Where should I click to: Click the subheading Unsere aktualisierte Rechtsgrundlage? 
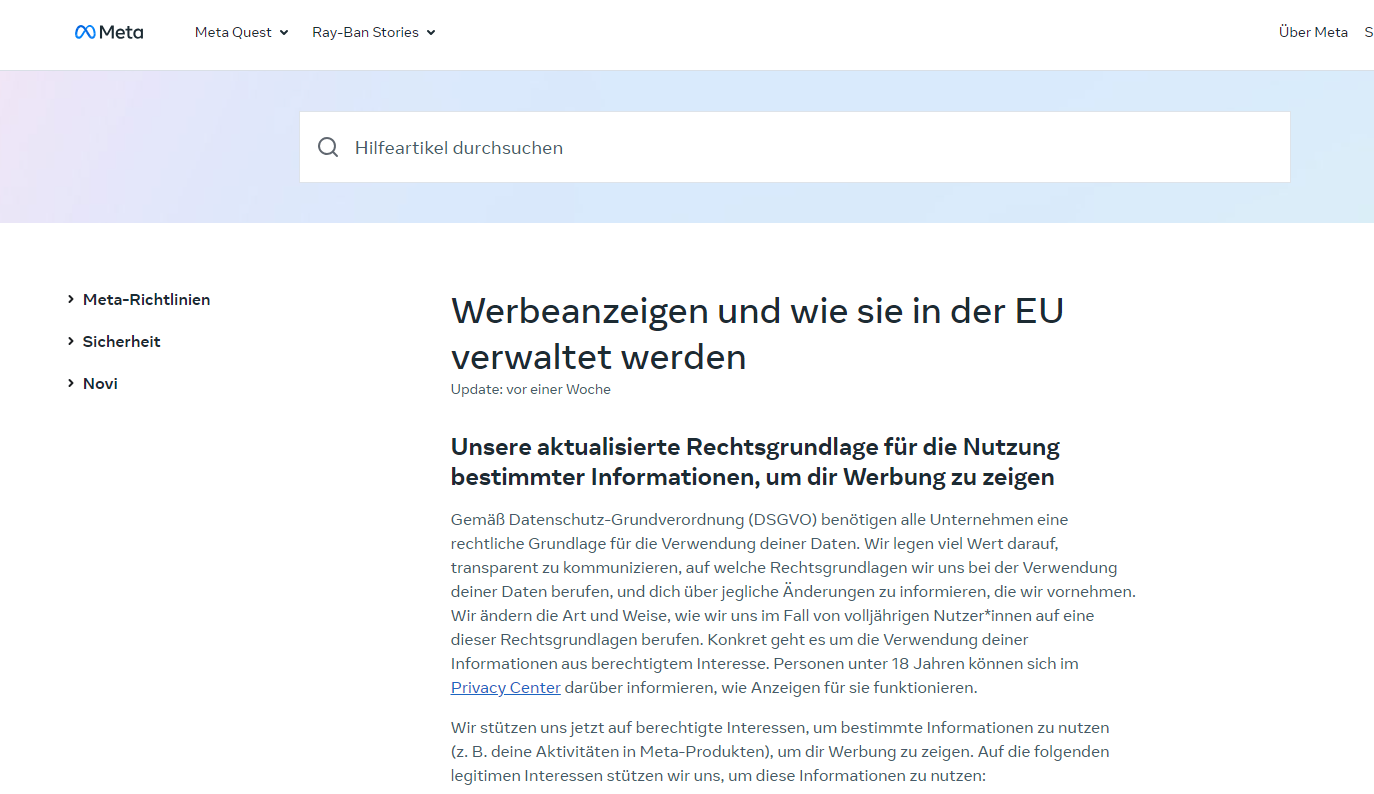(x=755, y=462)
